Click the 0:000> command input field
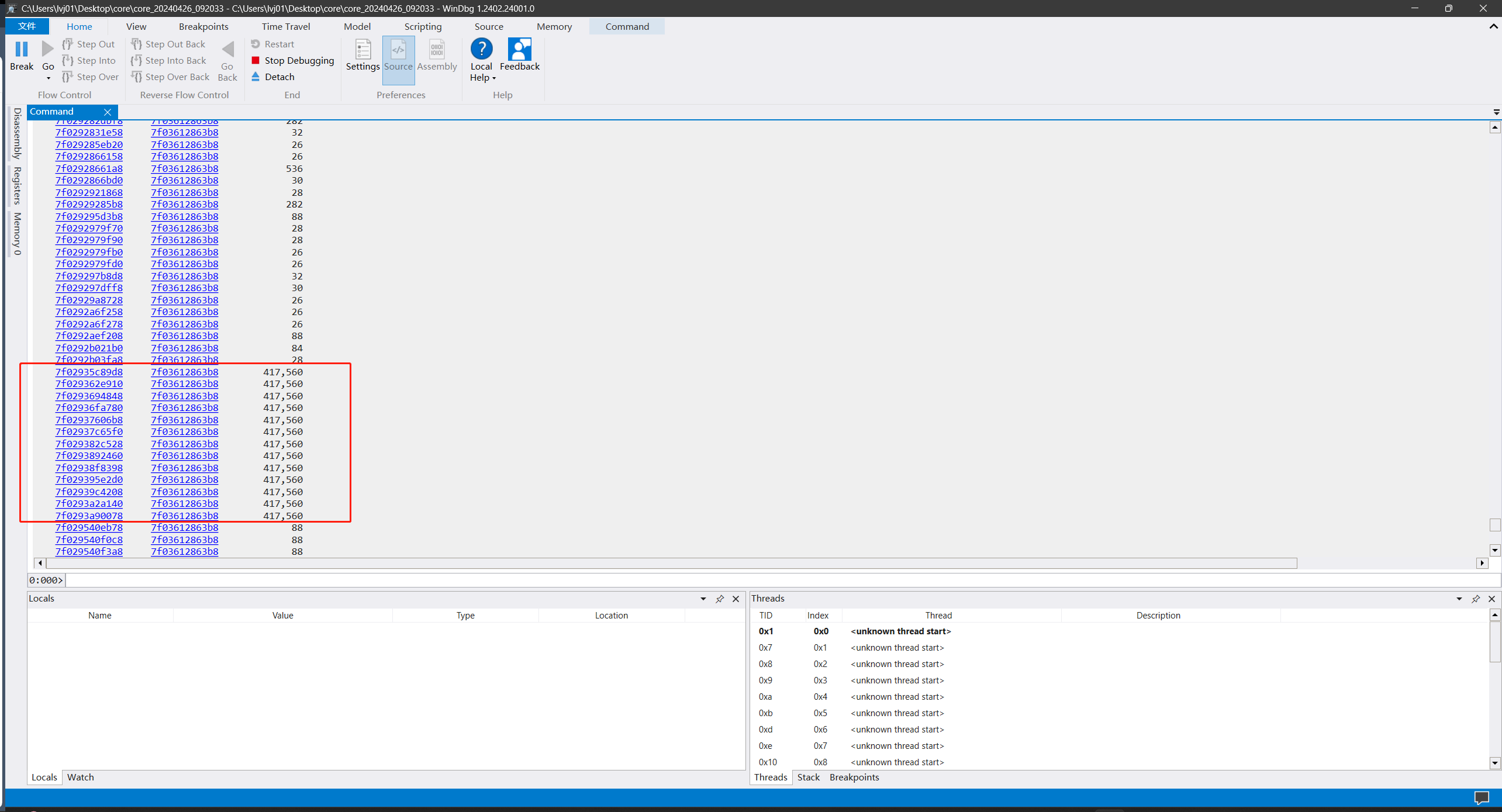This screenshot has height=812, width=1502. 760,580
